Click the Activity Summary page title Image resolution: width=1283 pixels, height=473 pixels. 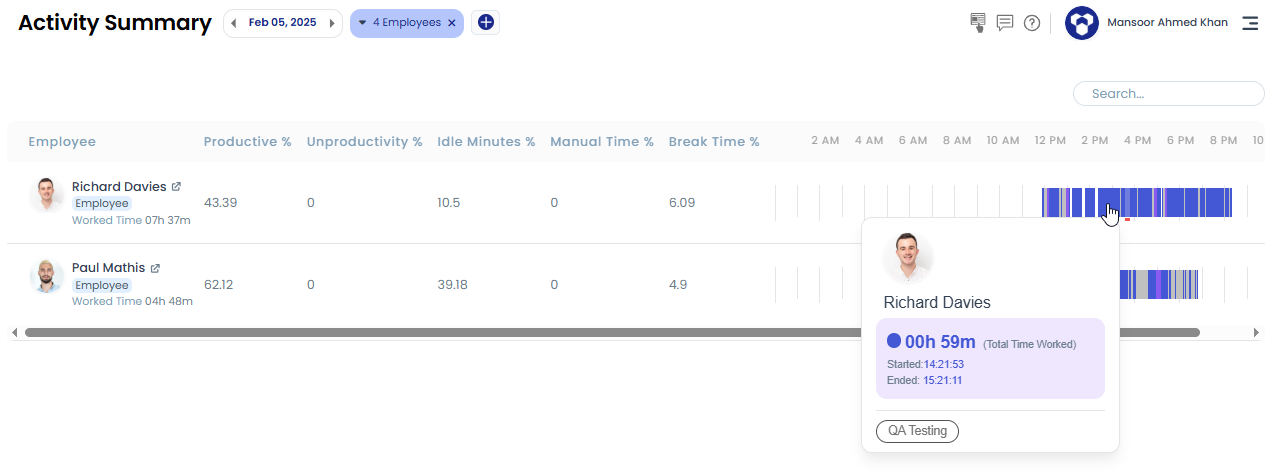[115, 23]
